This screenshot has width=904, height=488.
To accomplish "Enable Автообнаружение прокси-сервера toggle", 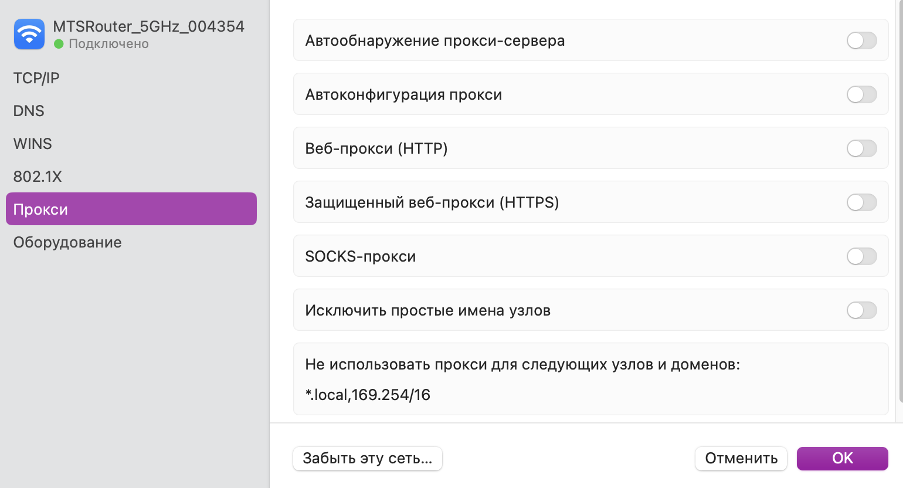I will (861, 40).
